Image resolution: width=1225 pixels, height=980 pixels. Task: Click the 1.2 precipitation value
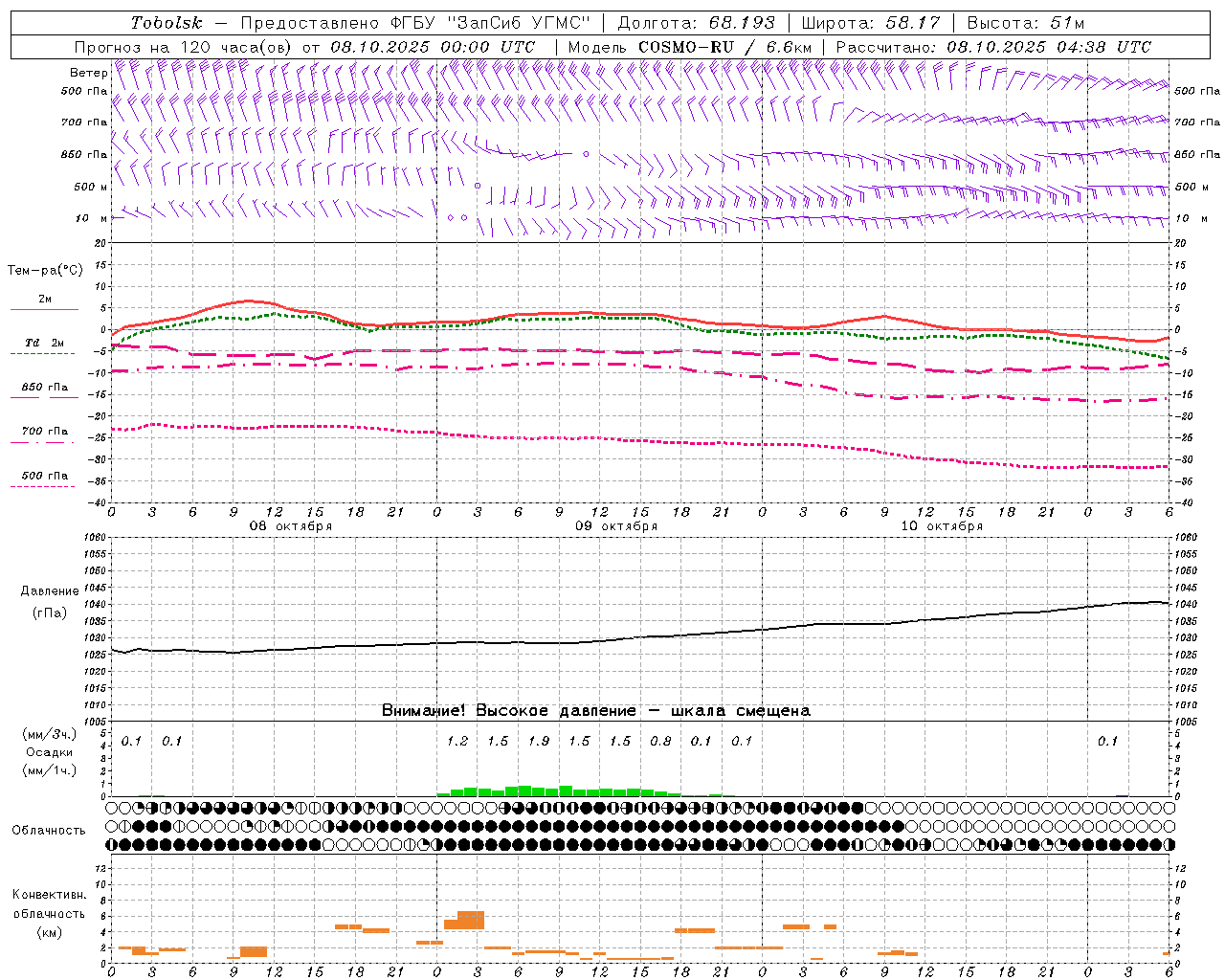[457, 742]
